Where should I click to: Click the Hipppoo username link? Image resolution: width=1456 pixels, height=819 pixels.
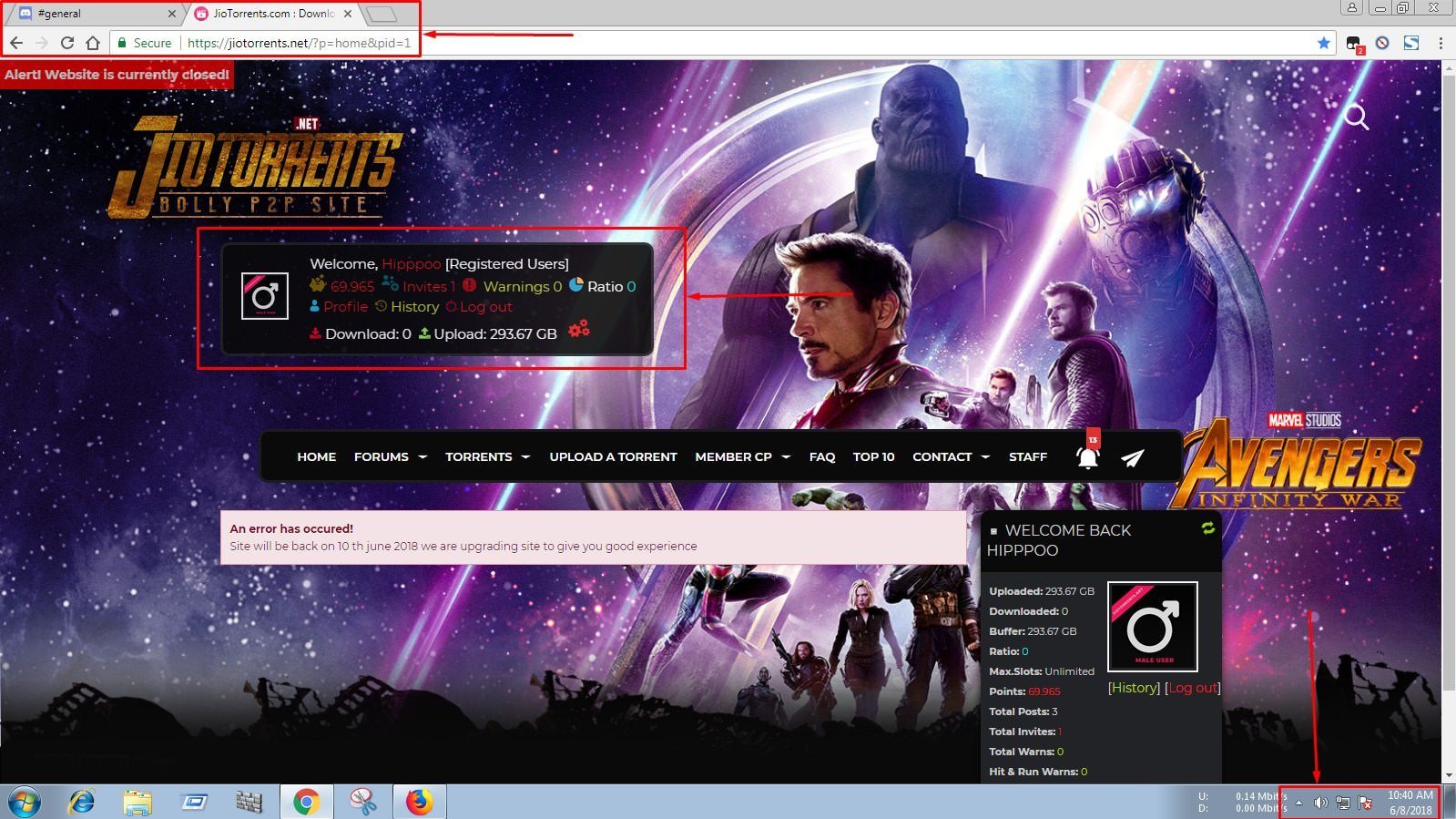411,263
